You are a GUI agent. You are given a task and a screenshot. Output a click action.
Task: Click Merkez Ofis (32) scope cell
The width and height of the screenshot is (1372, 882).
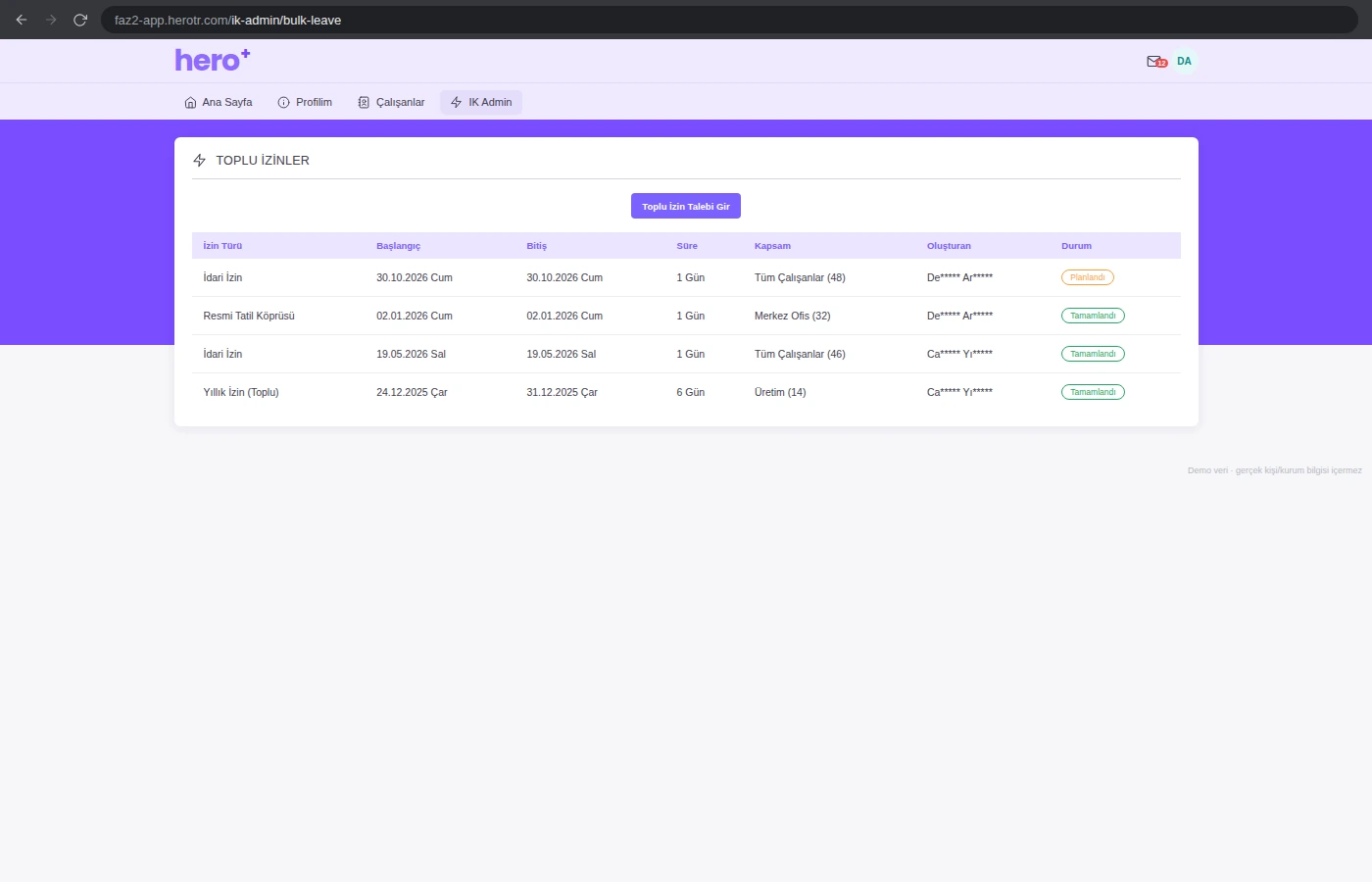(792, 316)
